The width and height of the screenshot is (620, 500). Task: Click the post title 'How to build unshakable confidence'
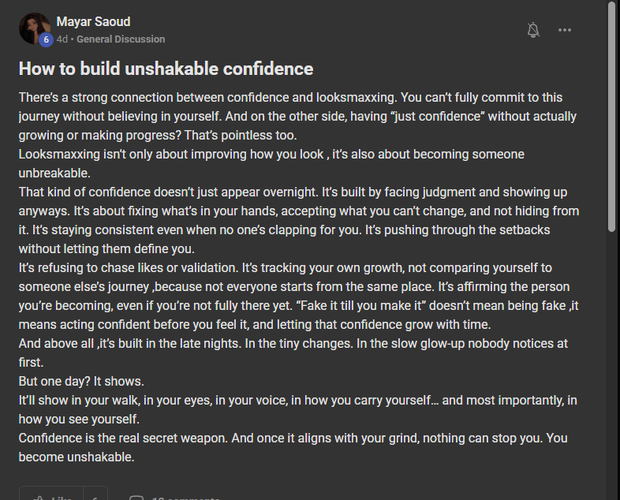pos(166,69)
